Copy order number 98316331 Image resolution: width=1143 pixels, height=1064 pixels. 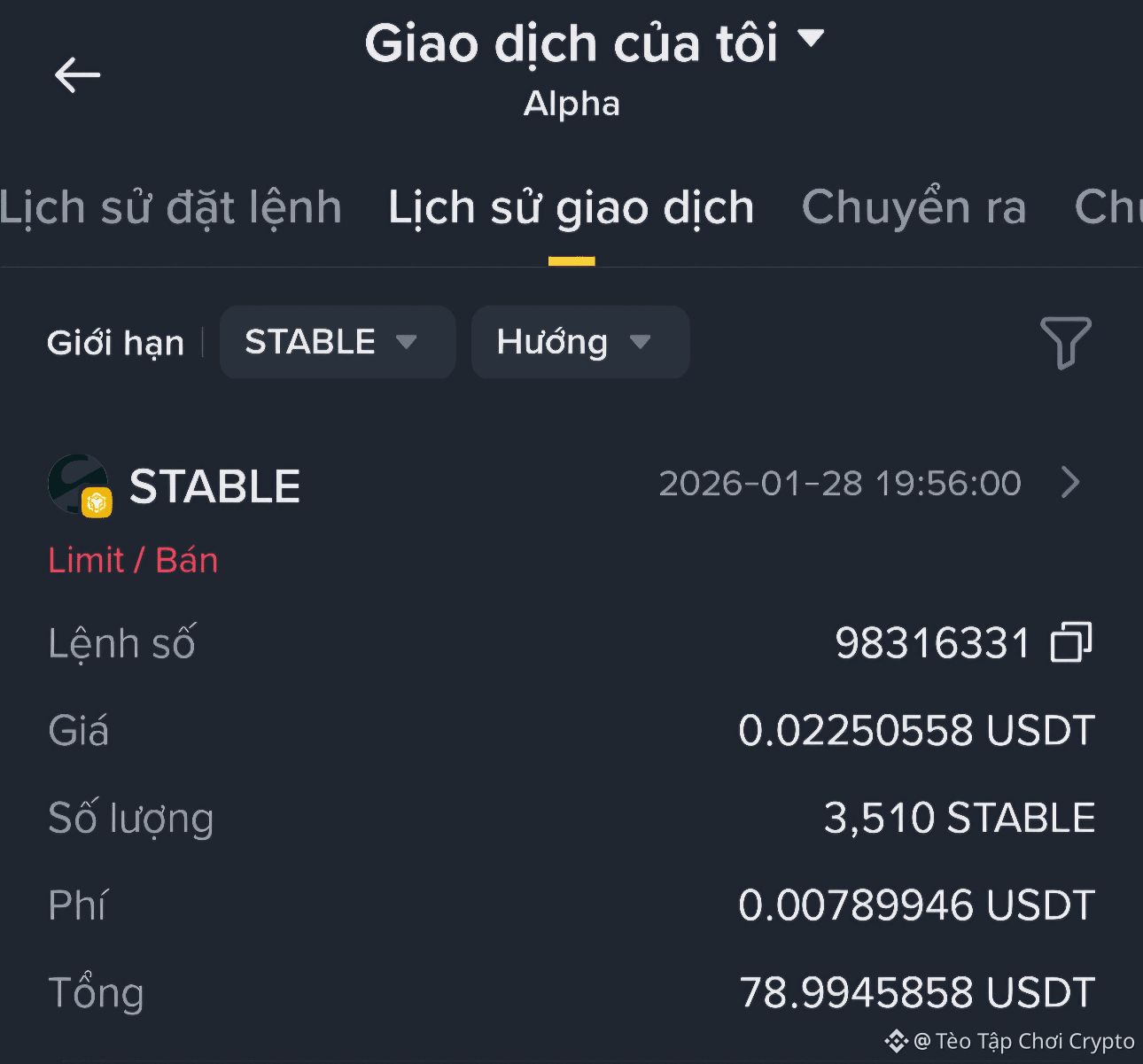(x=1071, y=642)
